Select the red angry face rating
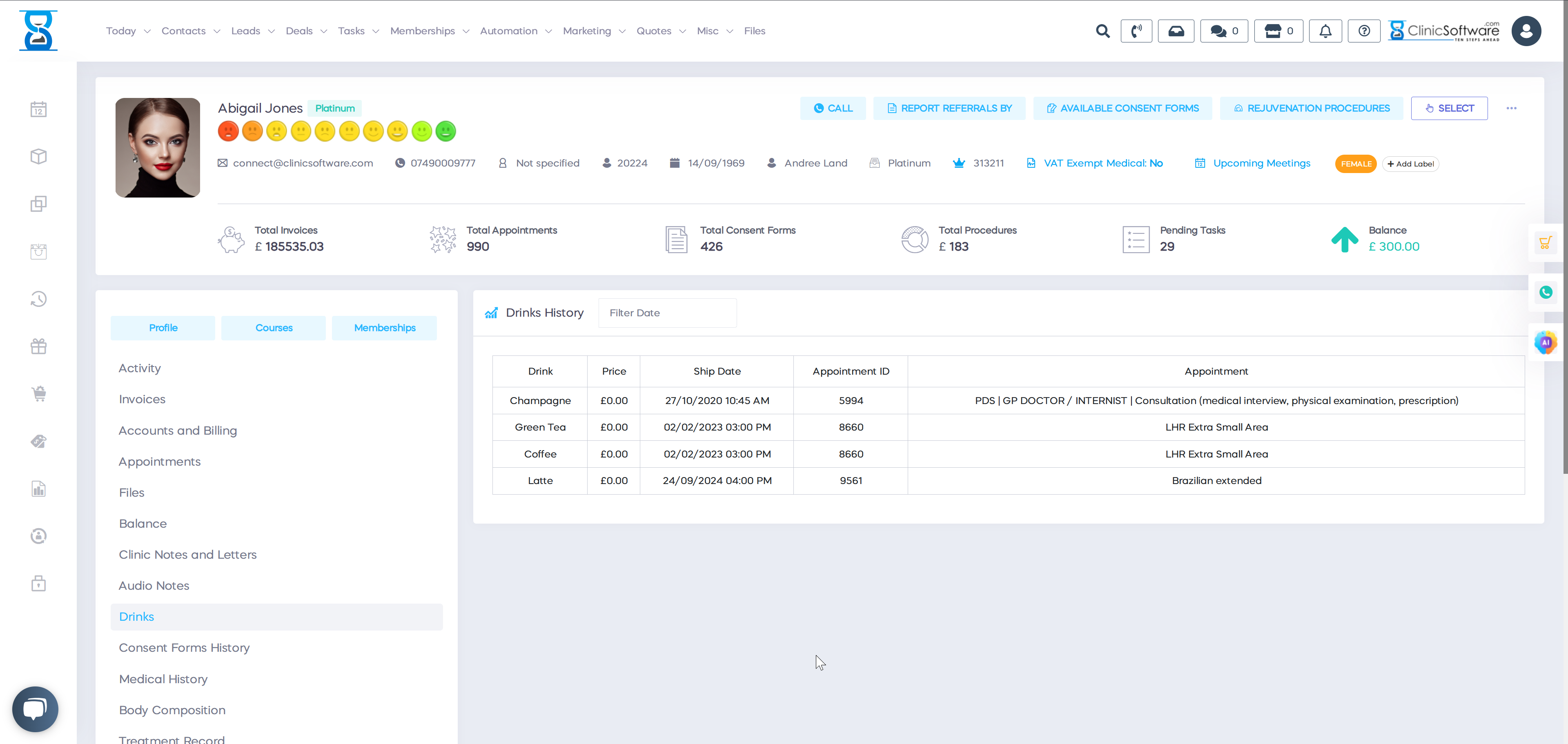 pos(228,131)
